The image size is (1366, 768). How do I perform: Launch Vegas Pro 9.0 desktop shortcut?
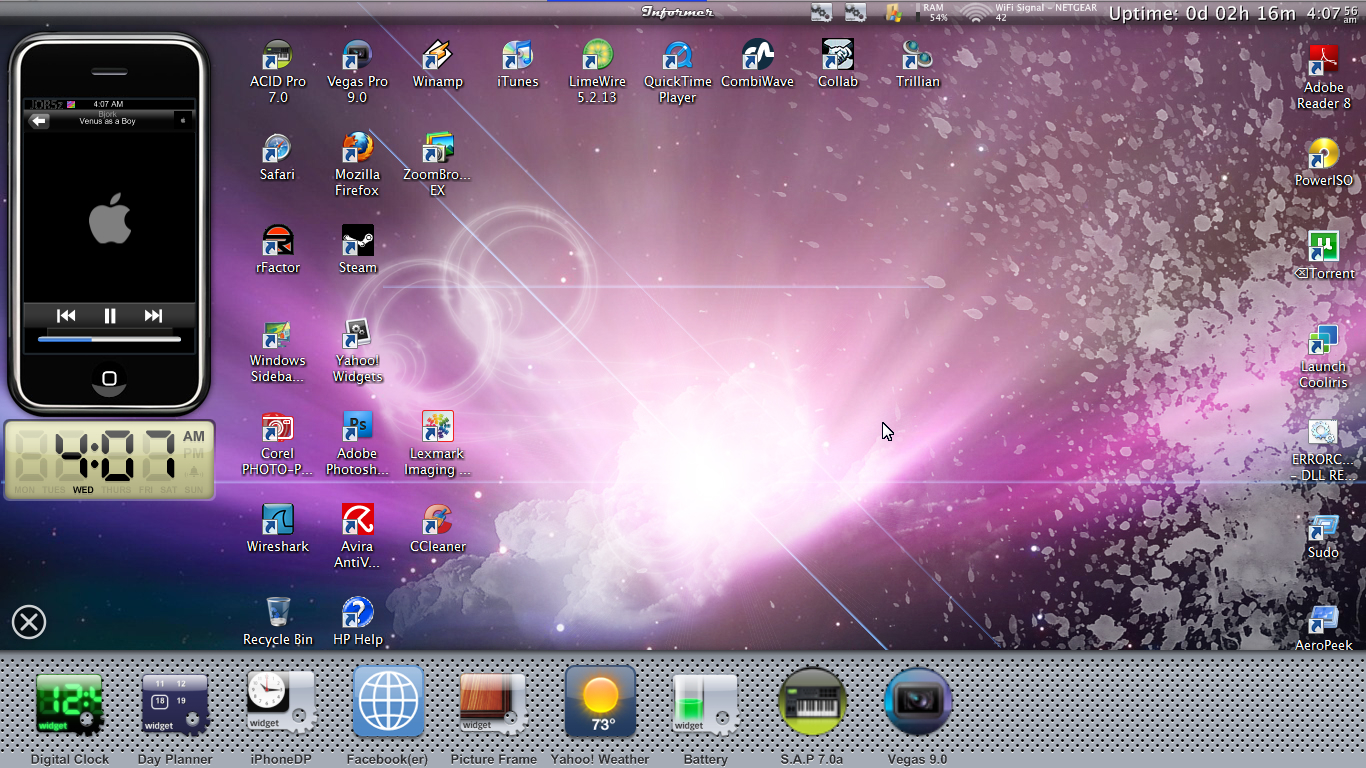[357, 71]
